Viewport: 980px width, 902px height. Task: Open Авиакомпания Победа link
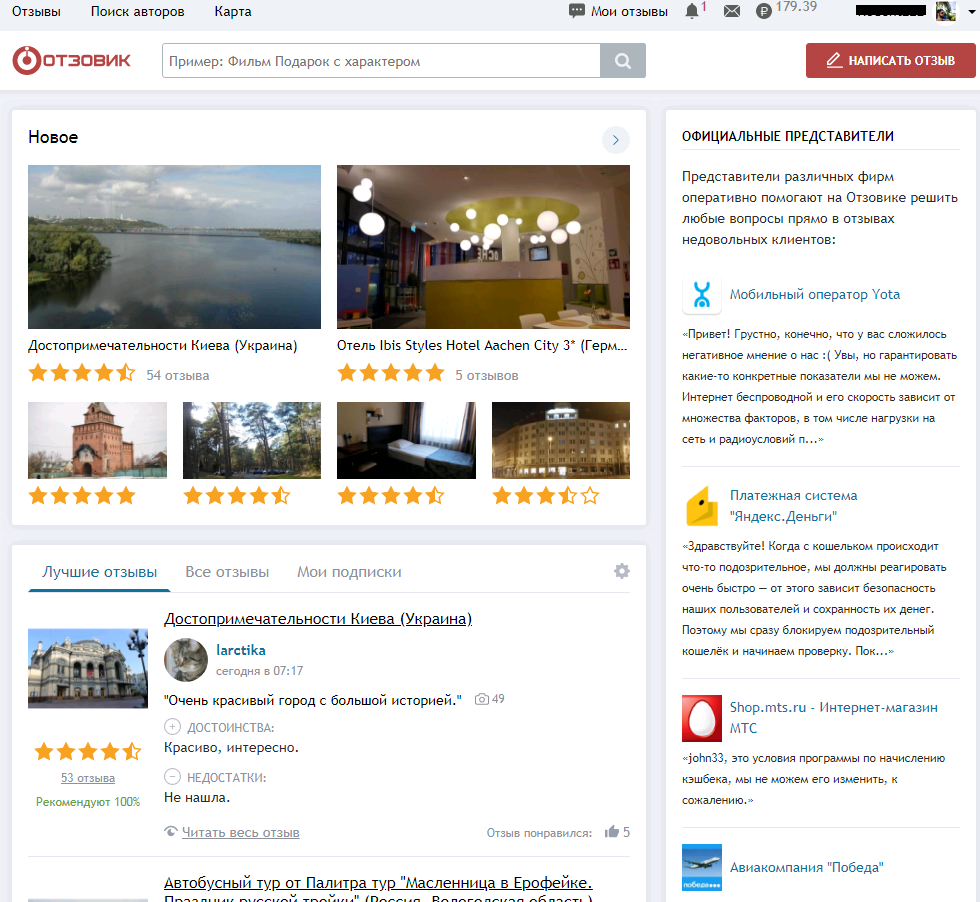tap(806, 867)
